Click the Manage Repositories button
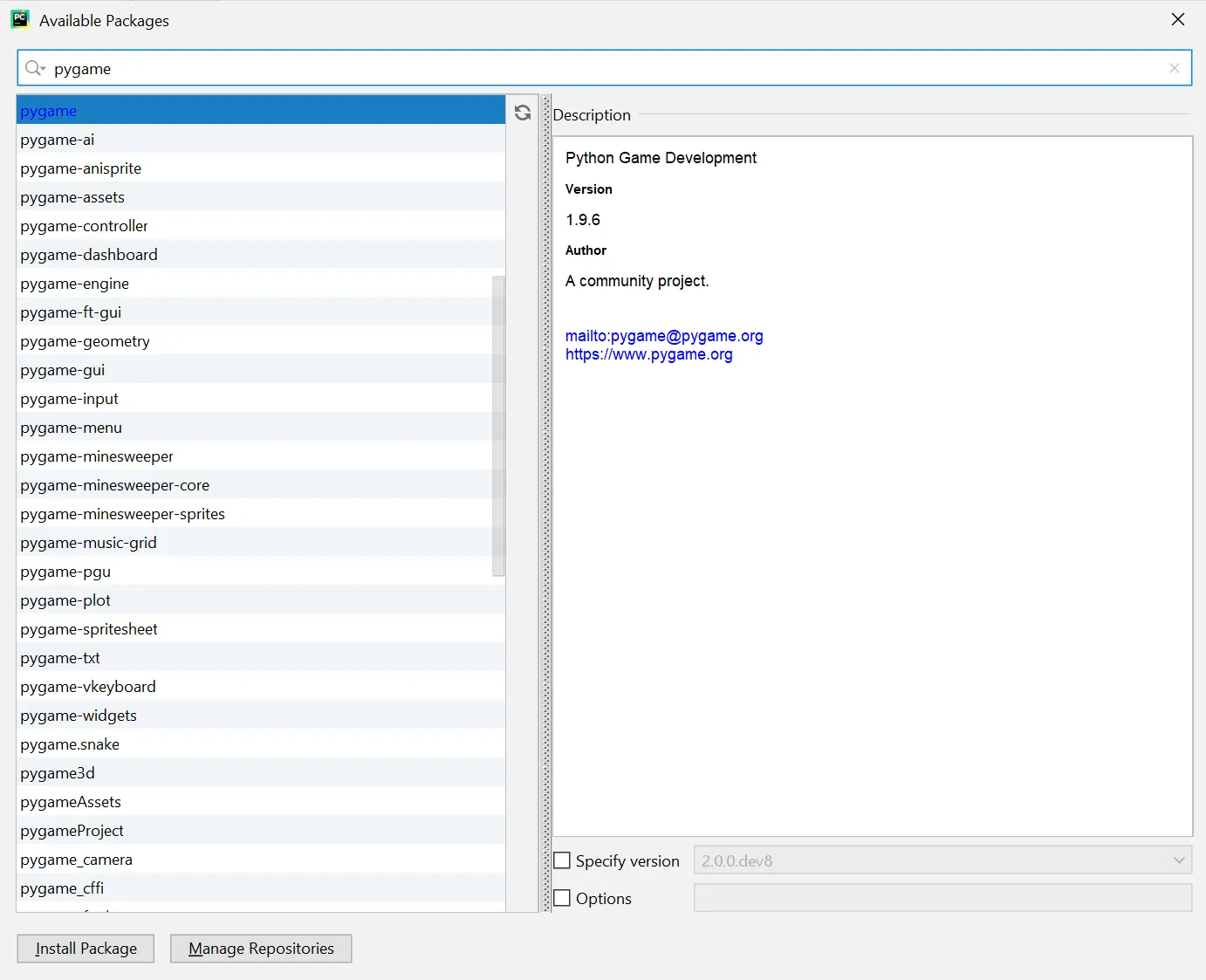The height and width of the screenshot is (980, 1206). click(x=261, y=949)
